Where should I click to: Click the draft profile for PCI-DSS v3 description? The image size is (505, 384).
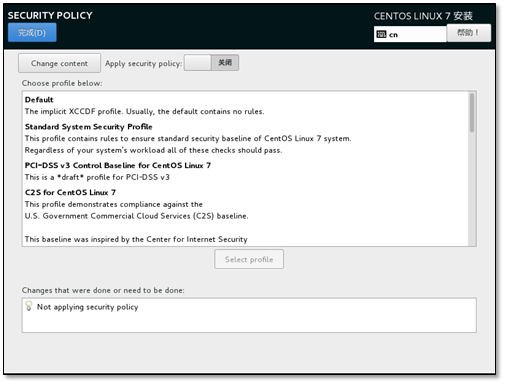pyautogui.click(x=97, y=177)
